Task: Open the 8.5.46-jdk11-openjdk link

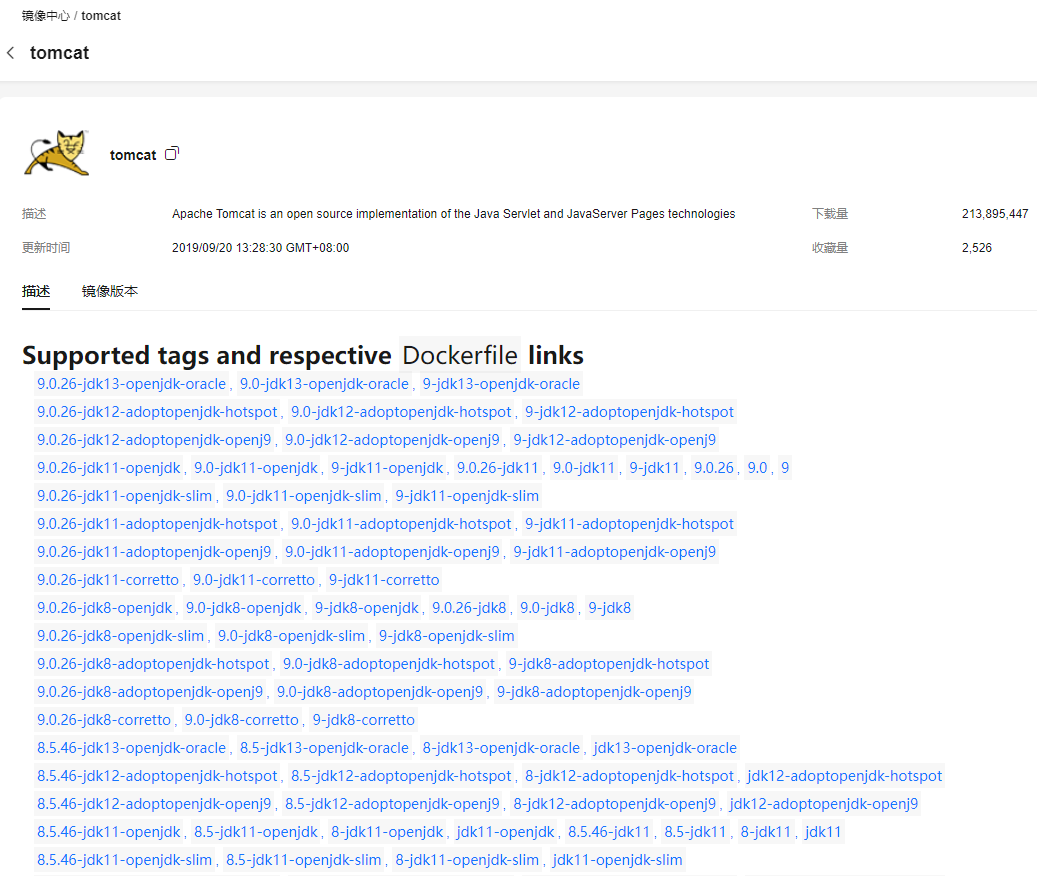Action: pyautogui.click(x=109, y=832)
